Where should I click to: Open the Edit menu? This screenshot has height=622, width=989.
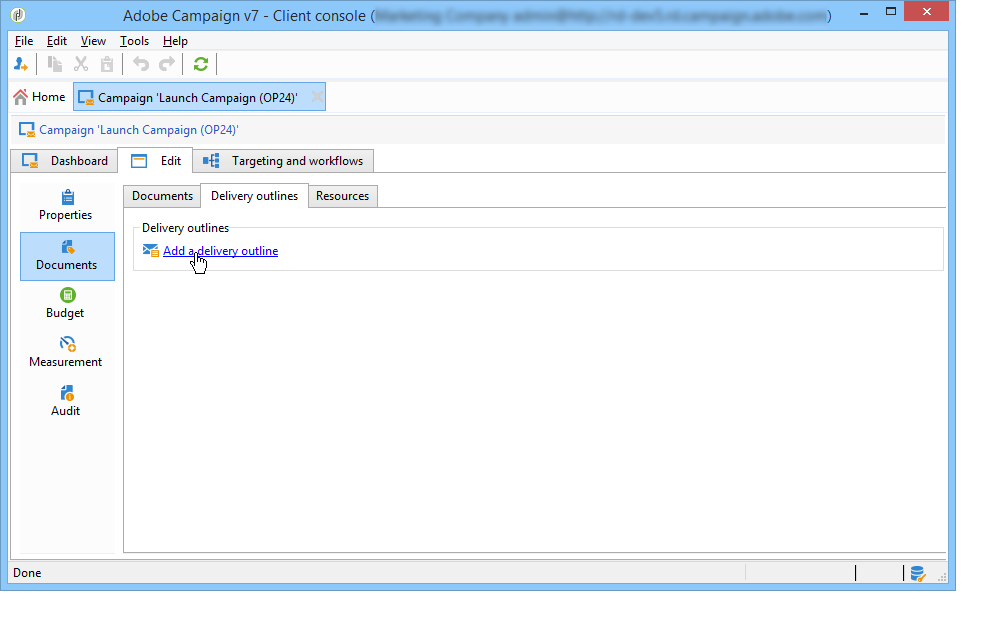pyautogui.click(x=57, y=41)
